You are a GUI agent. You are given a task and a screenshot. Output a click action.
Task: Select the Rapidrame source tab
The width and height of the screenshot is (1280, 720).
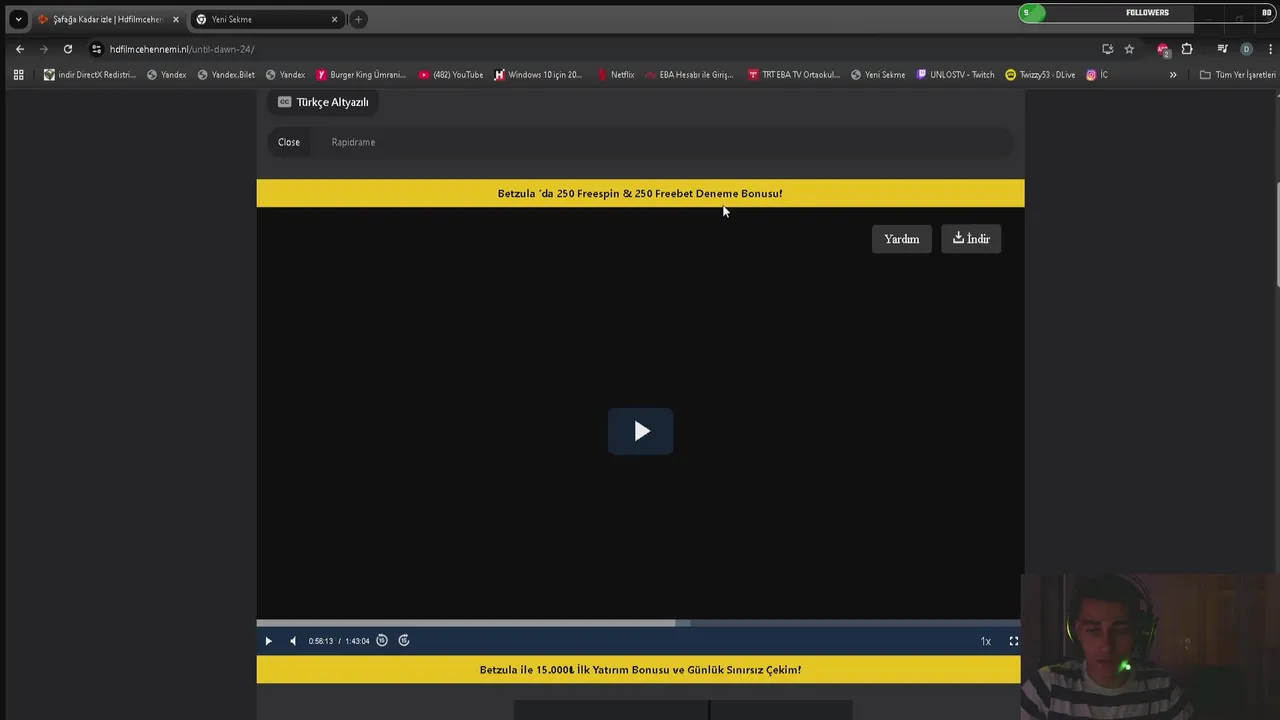tap(353, 142)
